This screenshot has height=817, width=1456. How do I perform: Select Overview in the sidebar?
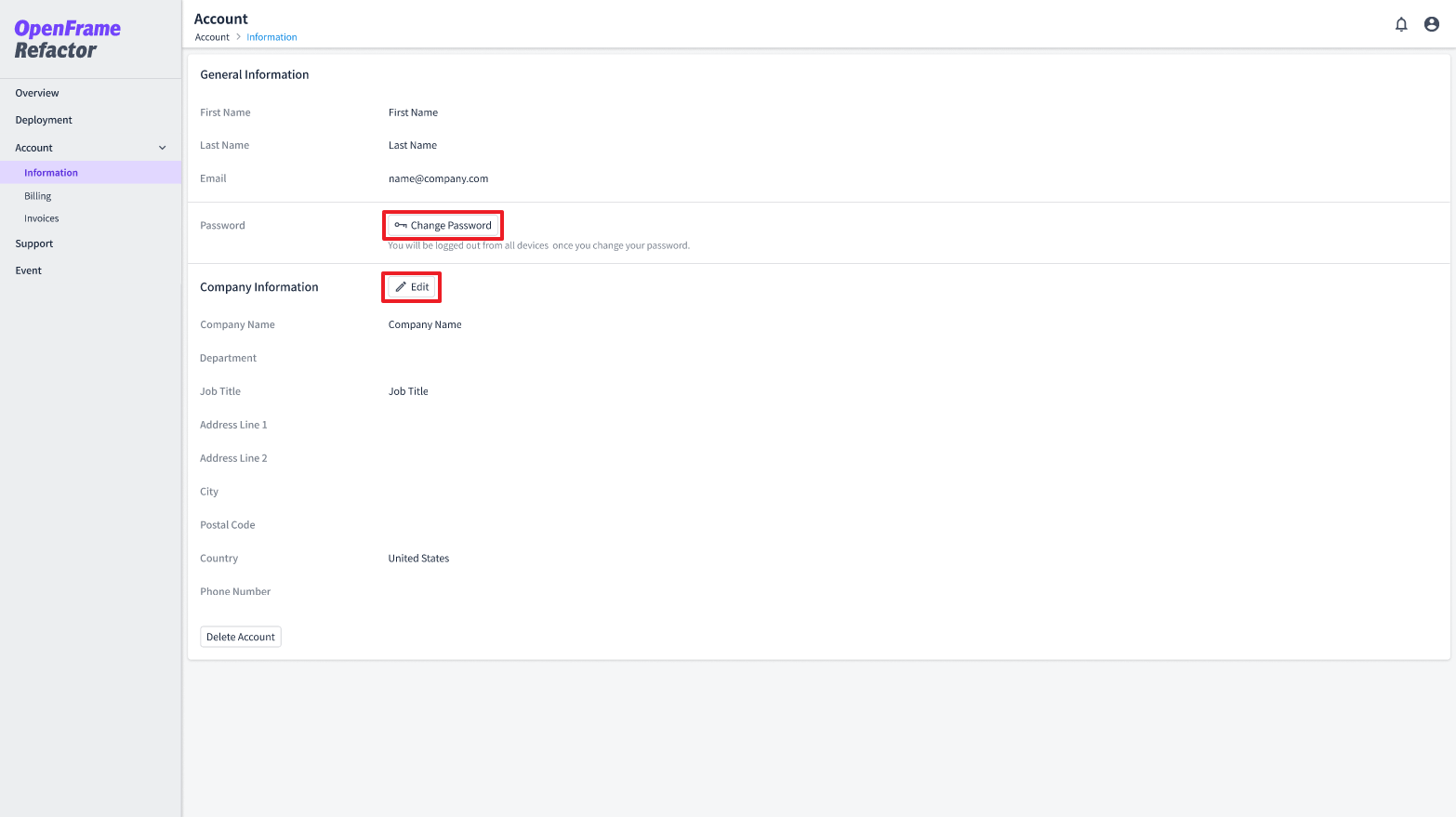37,92
